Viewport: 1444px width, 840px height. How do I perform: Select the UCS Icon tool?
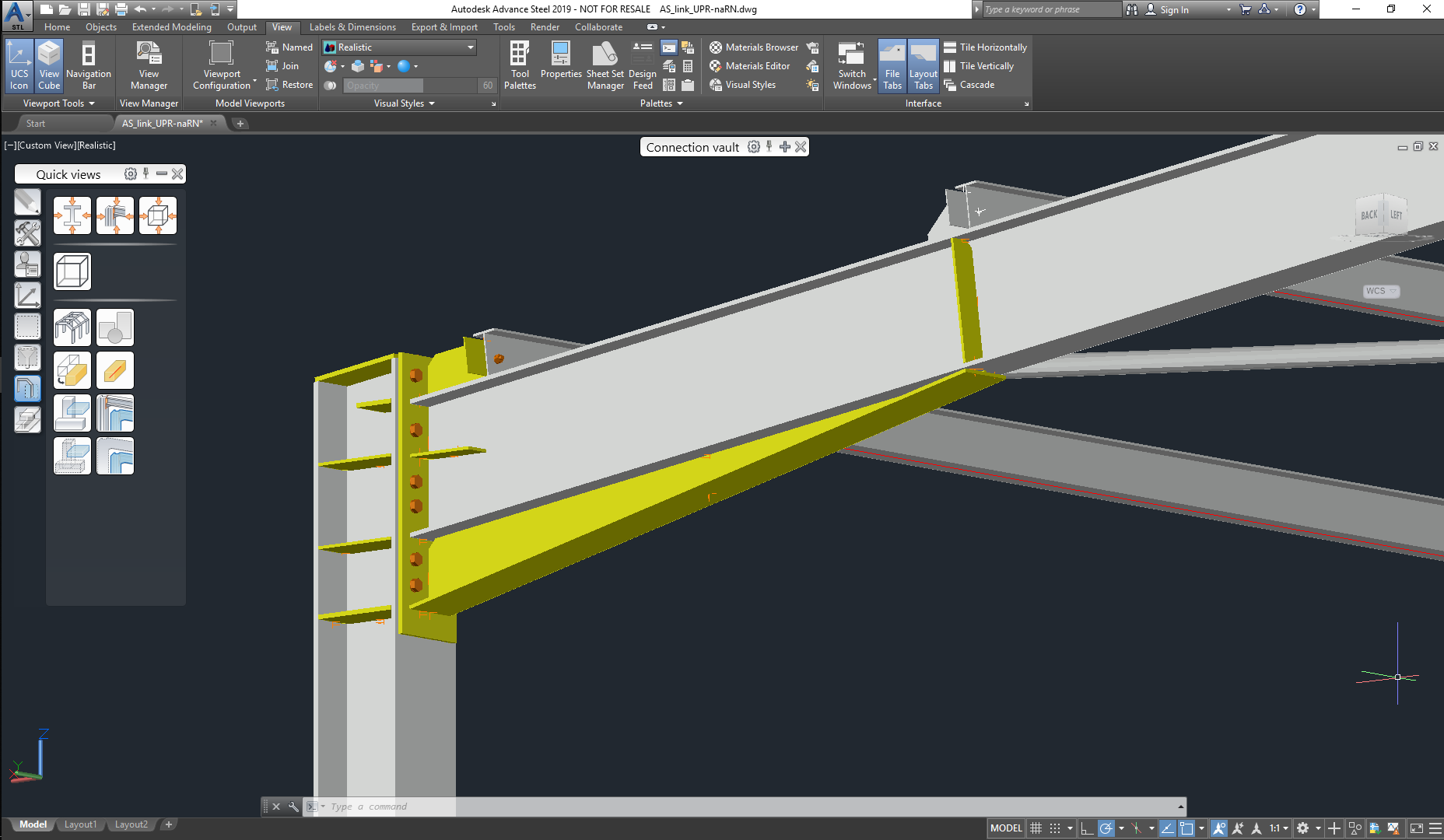19,65
